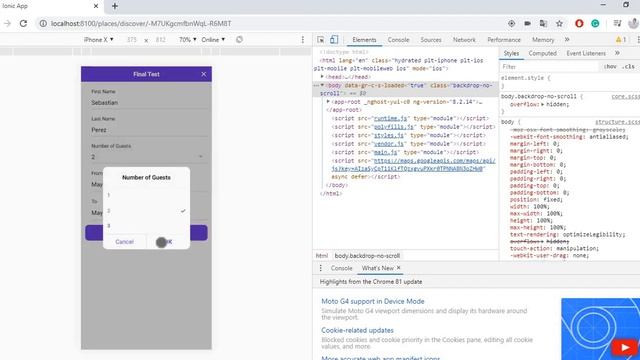Viewport: 640px width, 360px height.
Task: Activate the inspect element picker
Action: coord(320,40)
